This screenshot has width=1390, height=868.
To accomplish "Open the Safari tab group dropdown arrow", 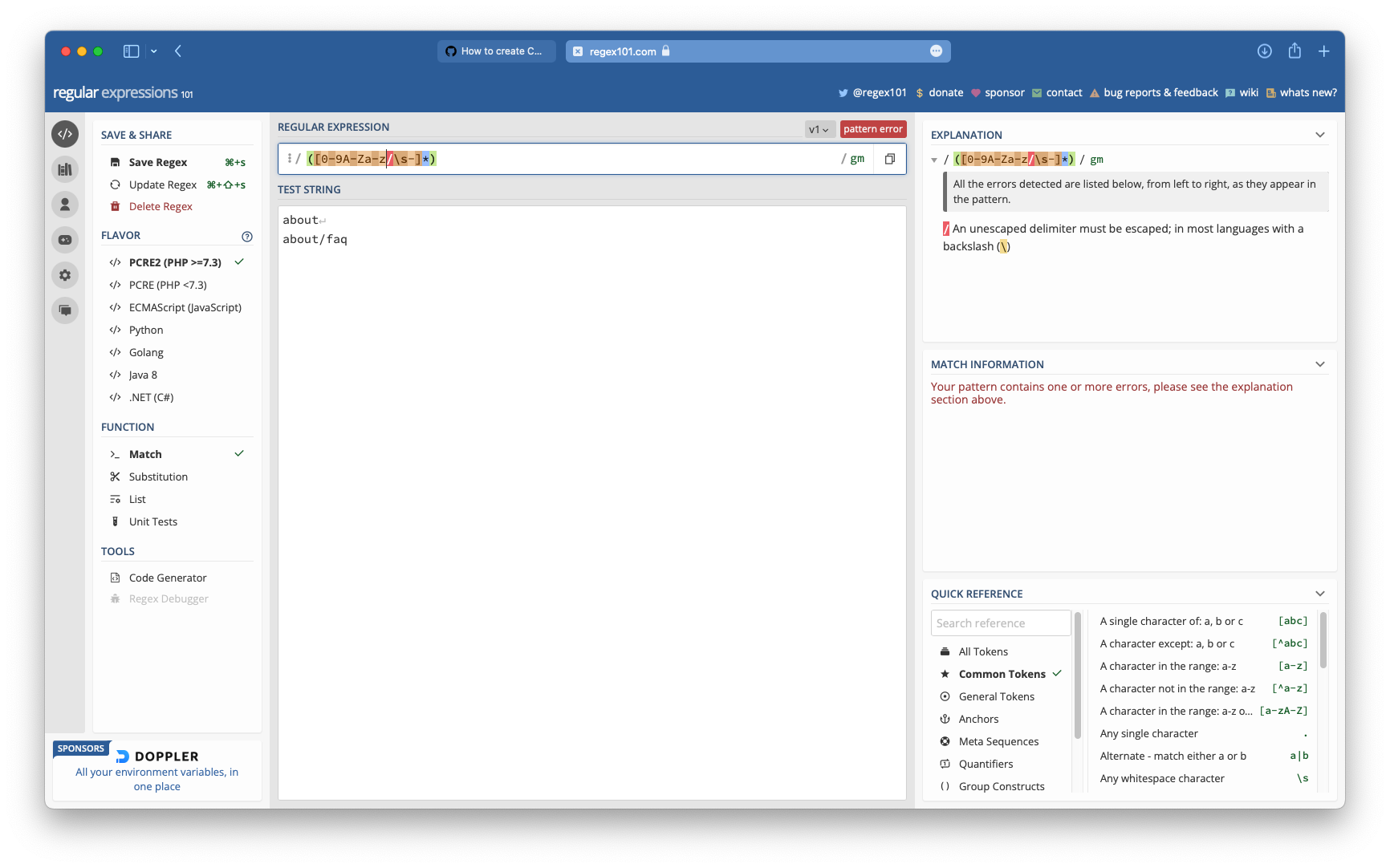I will point(154,51).
